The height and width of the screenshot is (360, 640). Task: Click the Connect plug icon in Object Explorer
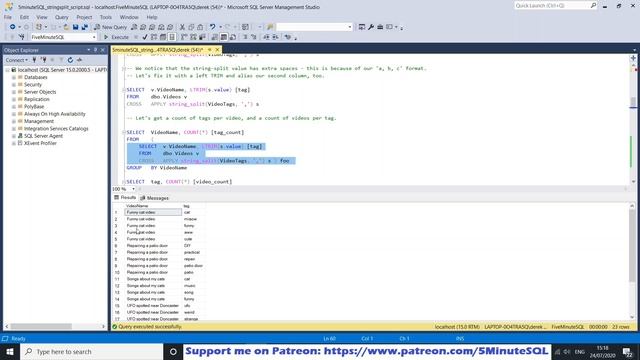coord(34,60)
